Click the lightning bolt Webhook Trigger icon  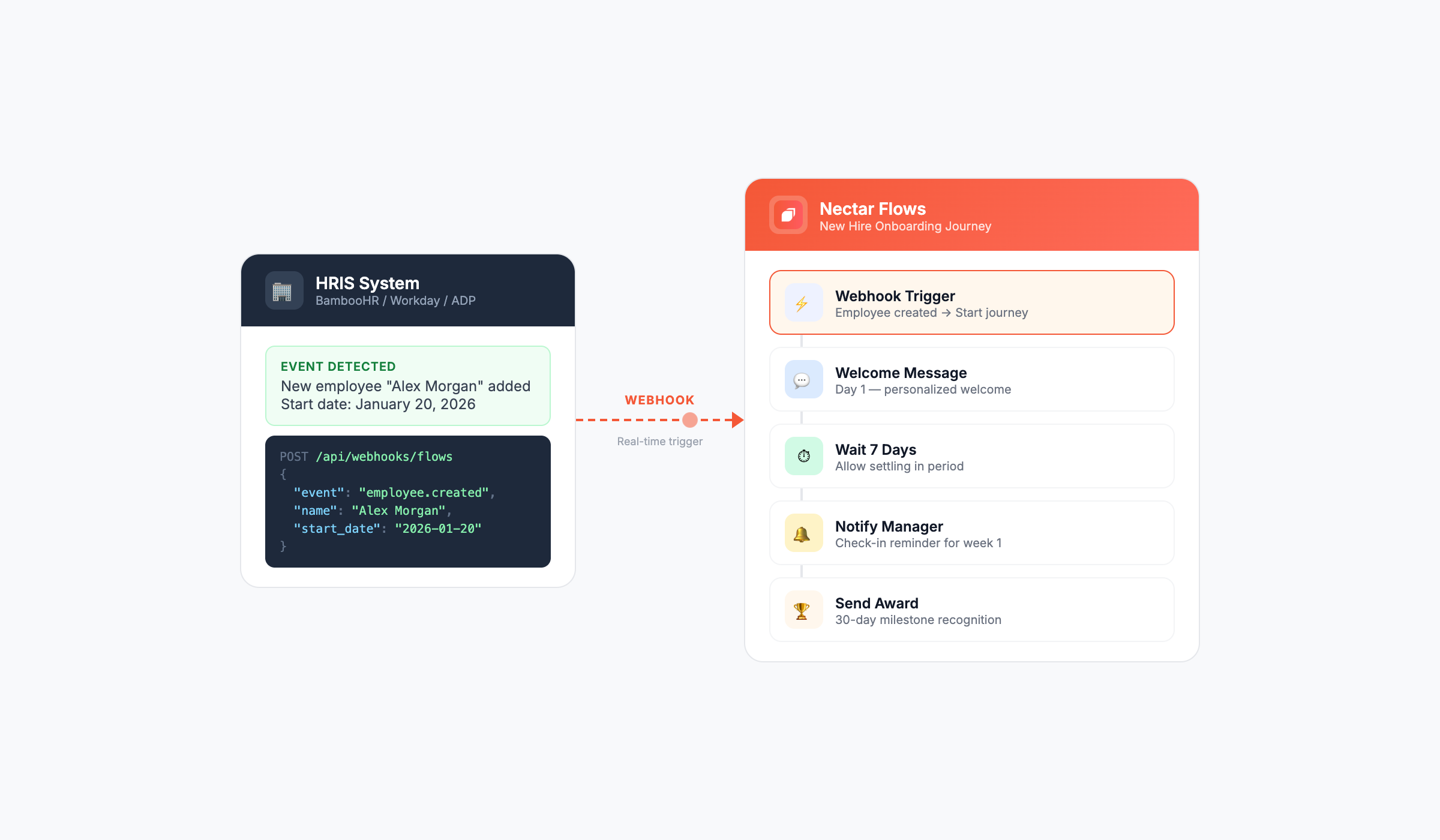803,303
